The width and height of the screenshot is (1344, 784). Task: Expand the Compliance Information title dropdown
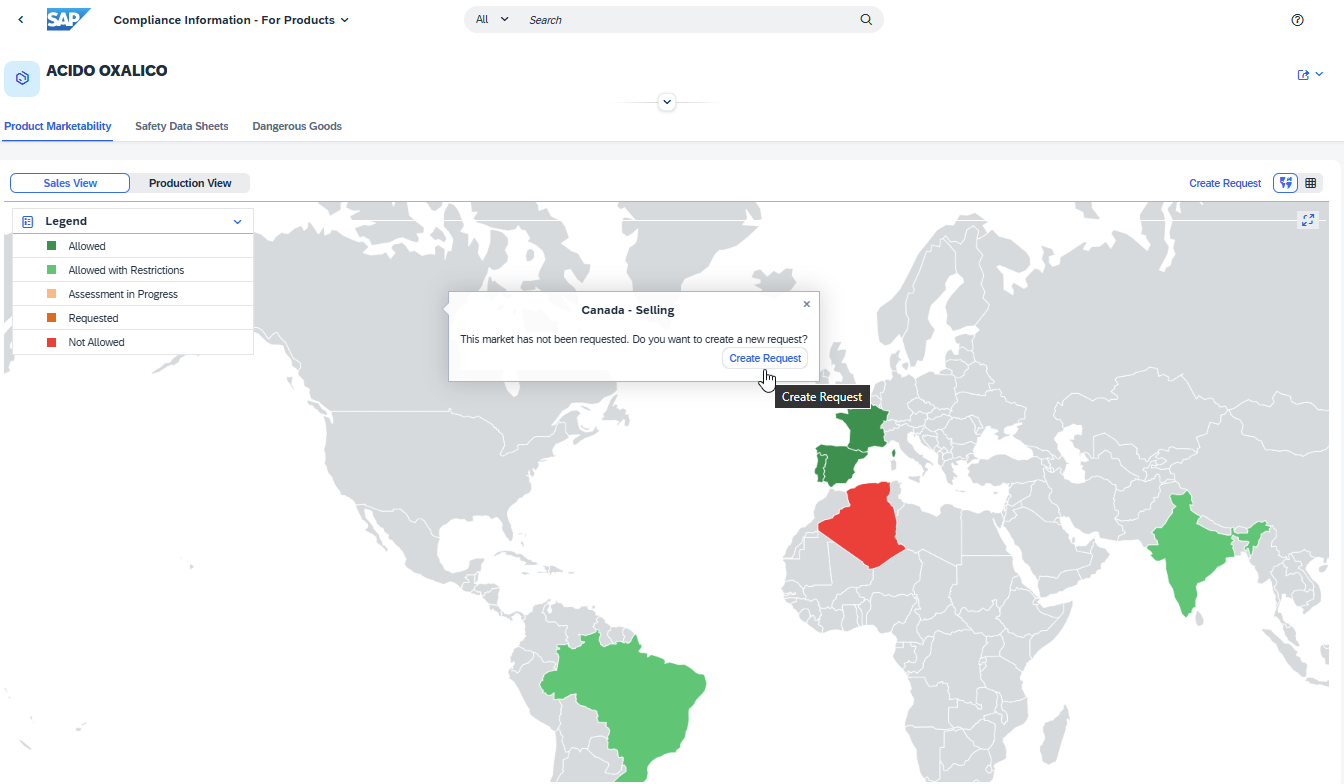click(345, 19)
